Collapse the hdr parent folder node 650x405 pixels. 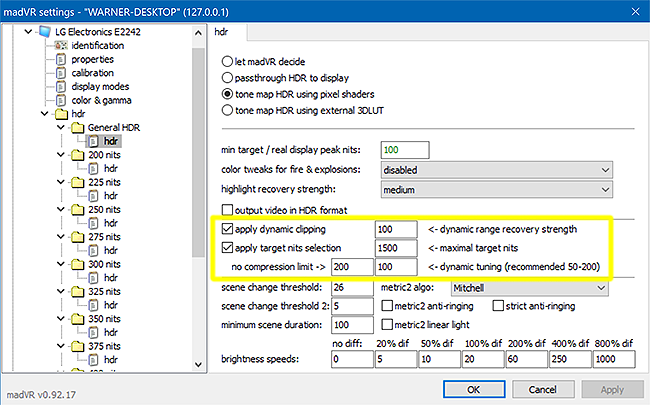pyautogui.click(x=45, y=114)
